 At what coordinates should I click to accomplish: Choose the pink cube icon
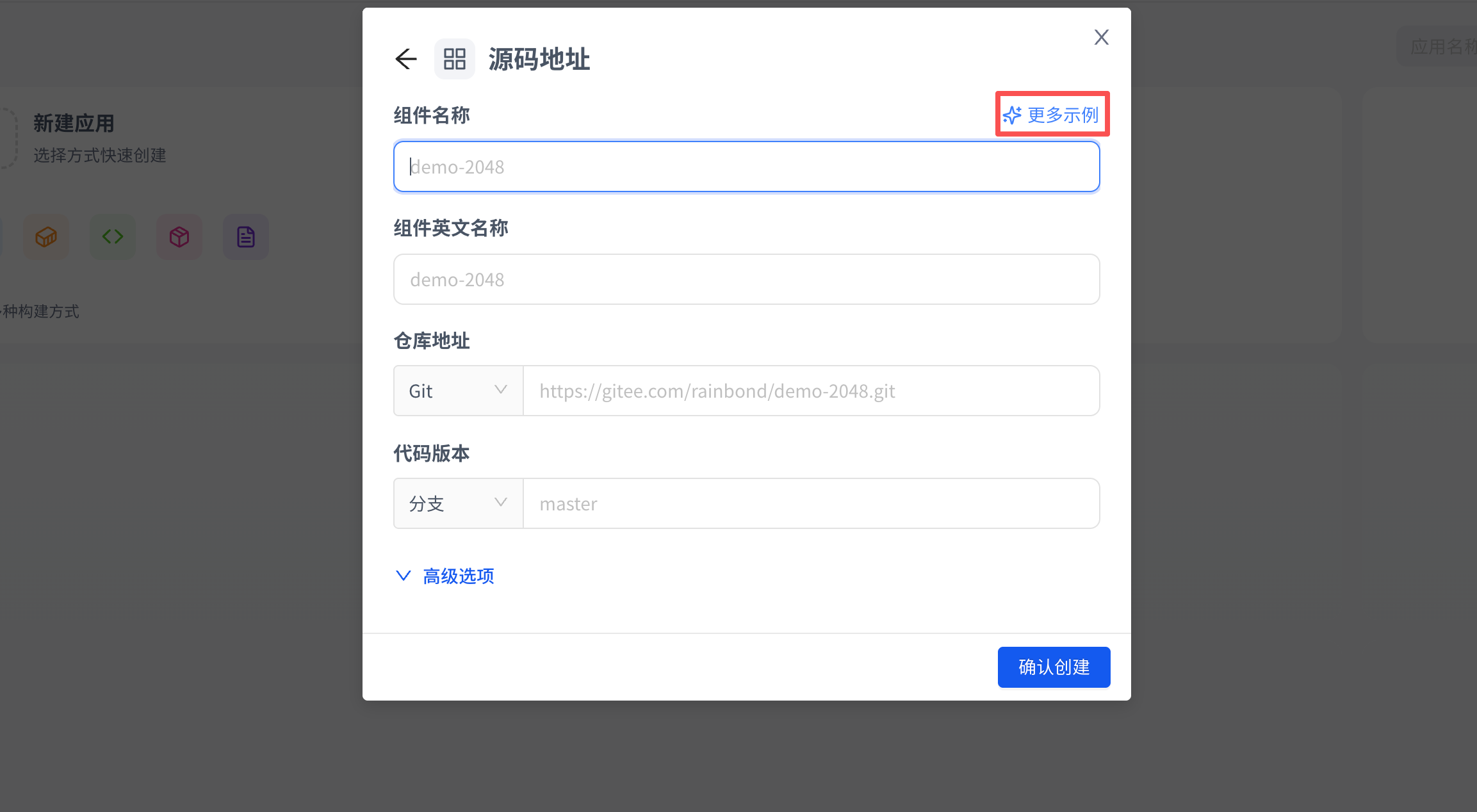[x=179, y=237]
